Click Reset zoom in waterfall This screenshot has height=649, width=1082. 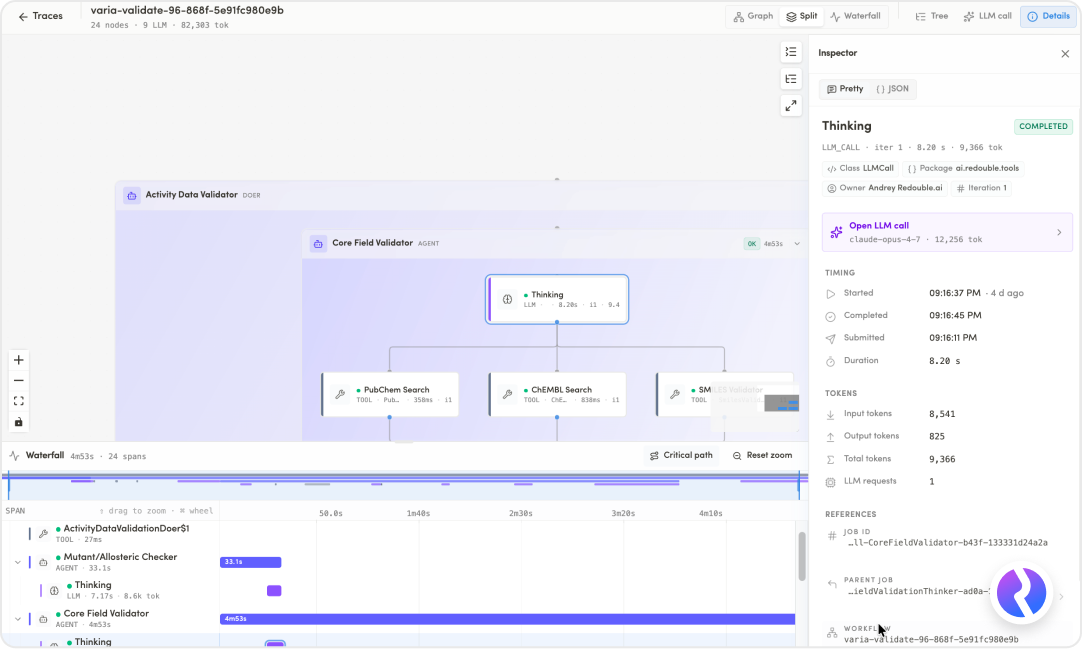coord(762,456)
